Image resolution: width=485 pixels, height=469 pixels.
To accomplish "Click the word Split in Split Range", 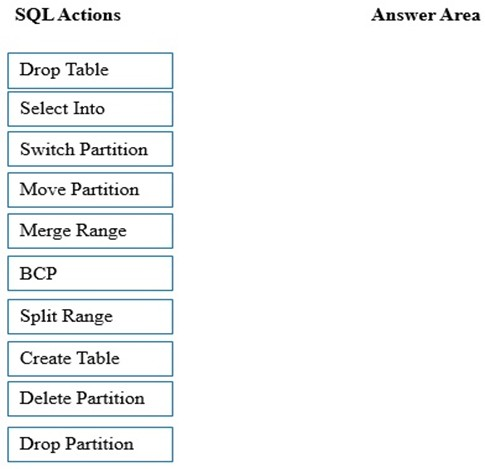I will pos(39,317).
